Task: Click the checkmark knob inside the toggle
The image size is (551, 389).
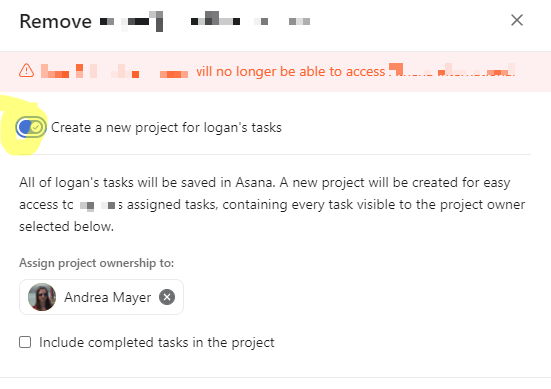Action: (x=37, y=127)
